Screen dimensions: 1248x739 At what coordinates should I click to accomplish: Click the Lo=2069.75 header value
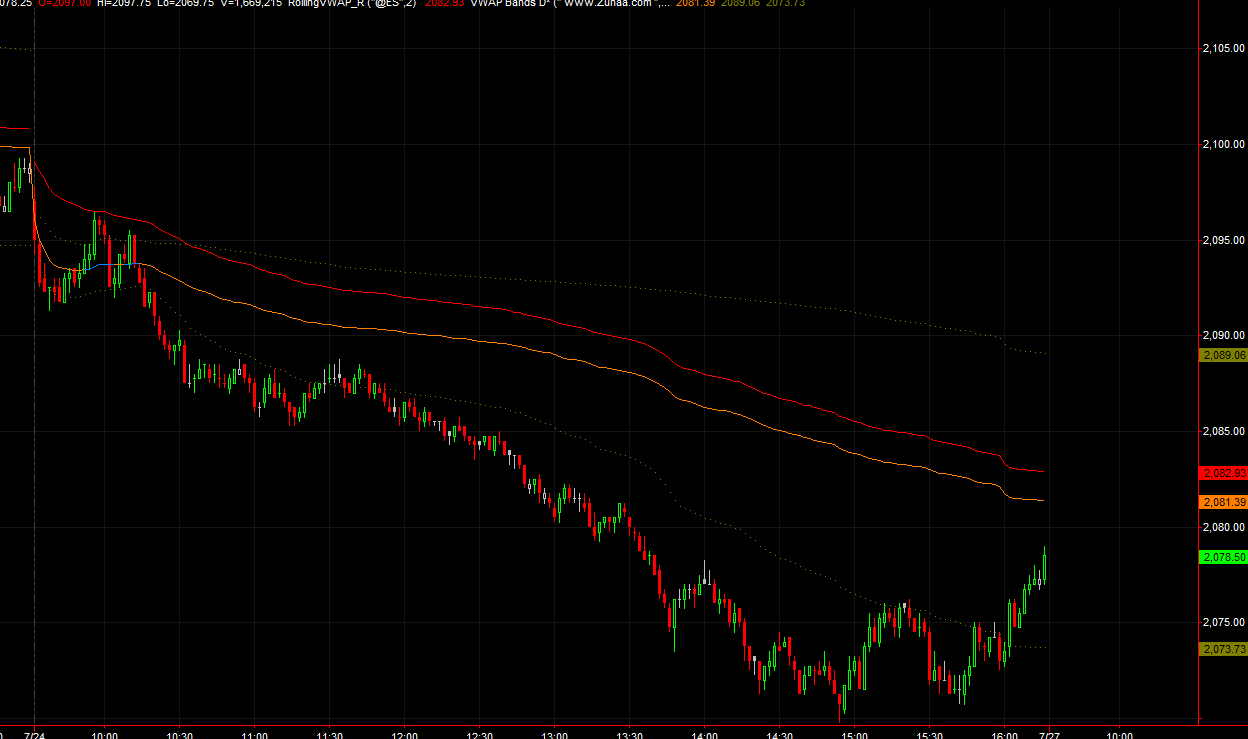[186, 3]
